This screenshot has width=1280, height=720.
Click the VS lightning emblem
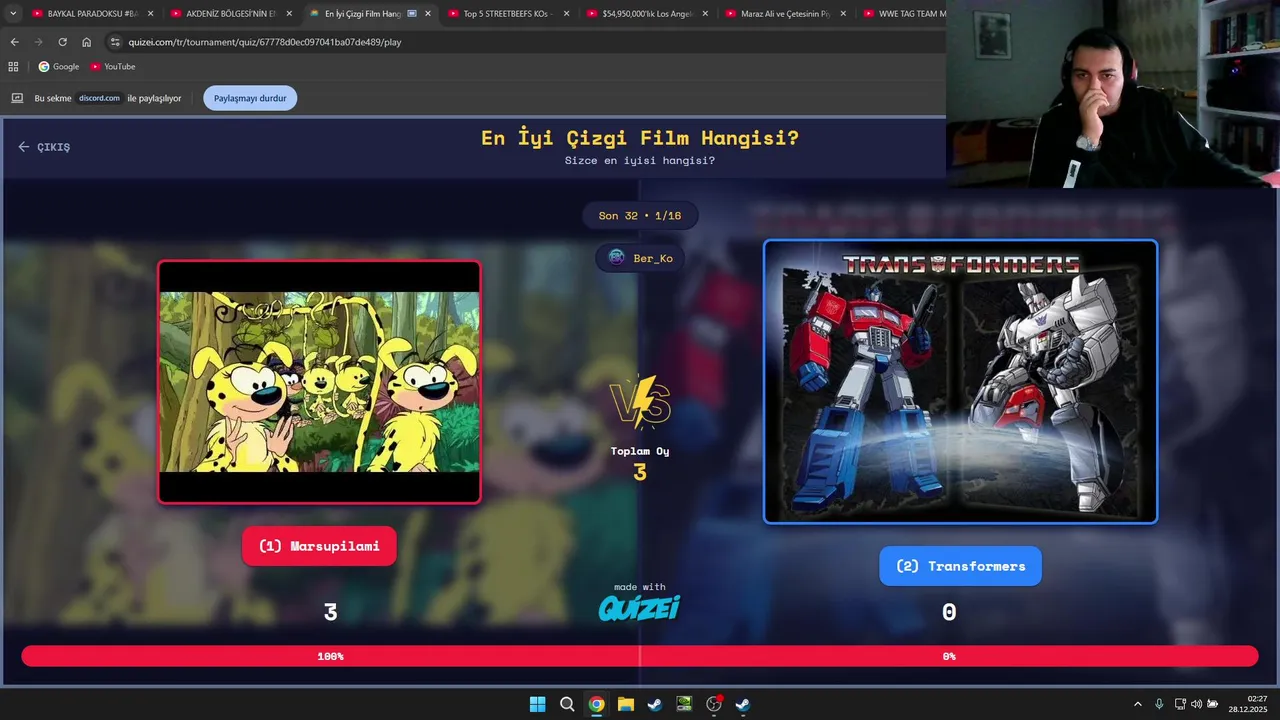tap(640, 402)
